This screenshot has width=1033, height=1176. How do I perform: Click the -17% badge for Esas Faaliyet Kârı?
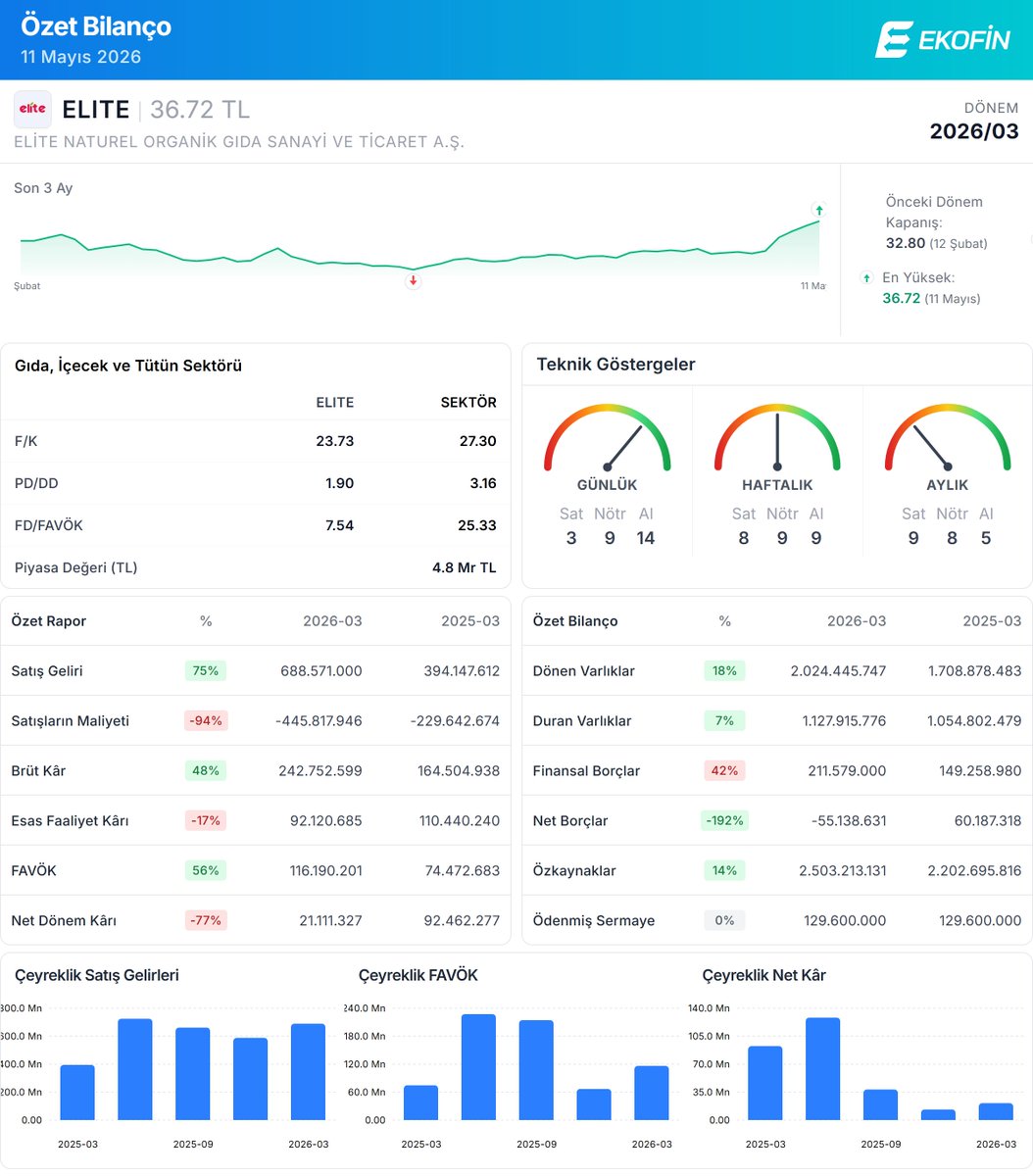tap(206, 820)
